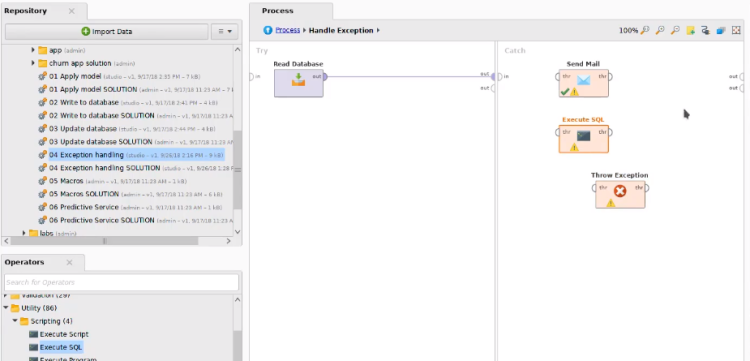Viewport: 750px width, 361px height.
Task: Select the Send Mail operator
Action: click(584, 83)
